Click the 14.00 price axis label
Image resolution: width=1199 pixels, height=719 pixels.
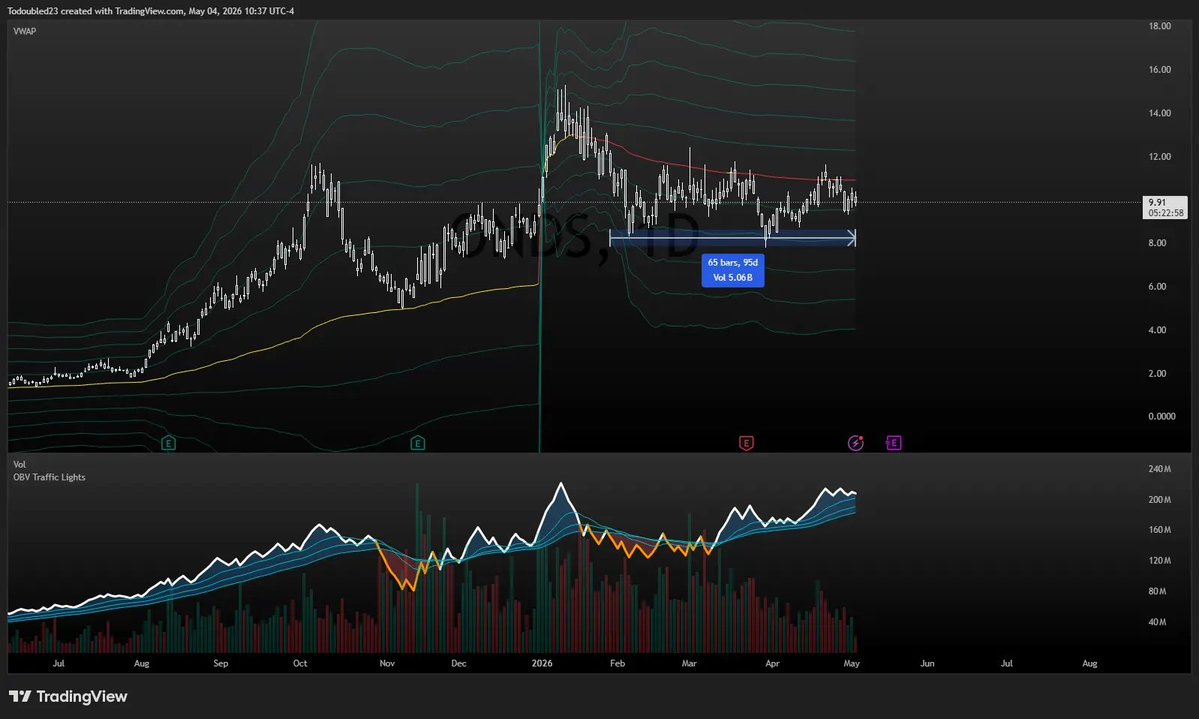pos(1159,113)
